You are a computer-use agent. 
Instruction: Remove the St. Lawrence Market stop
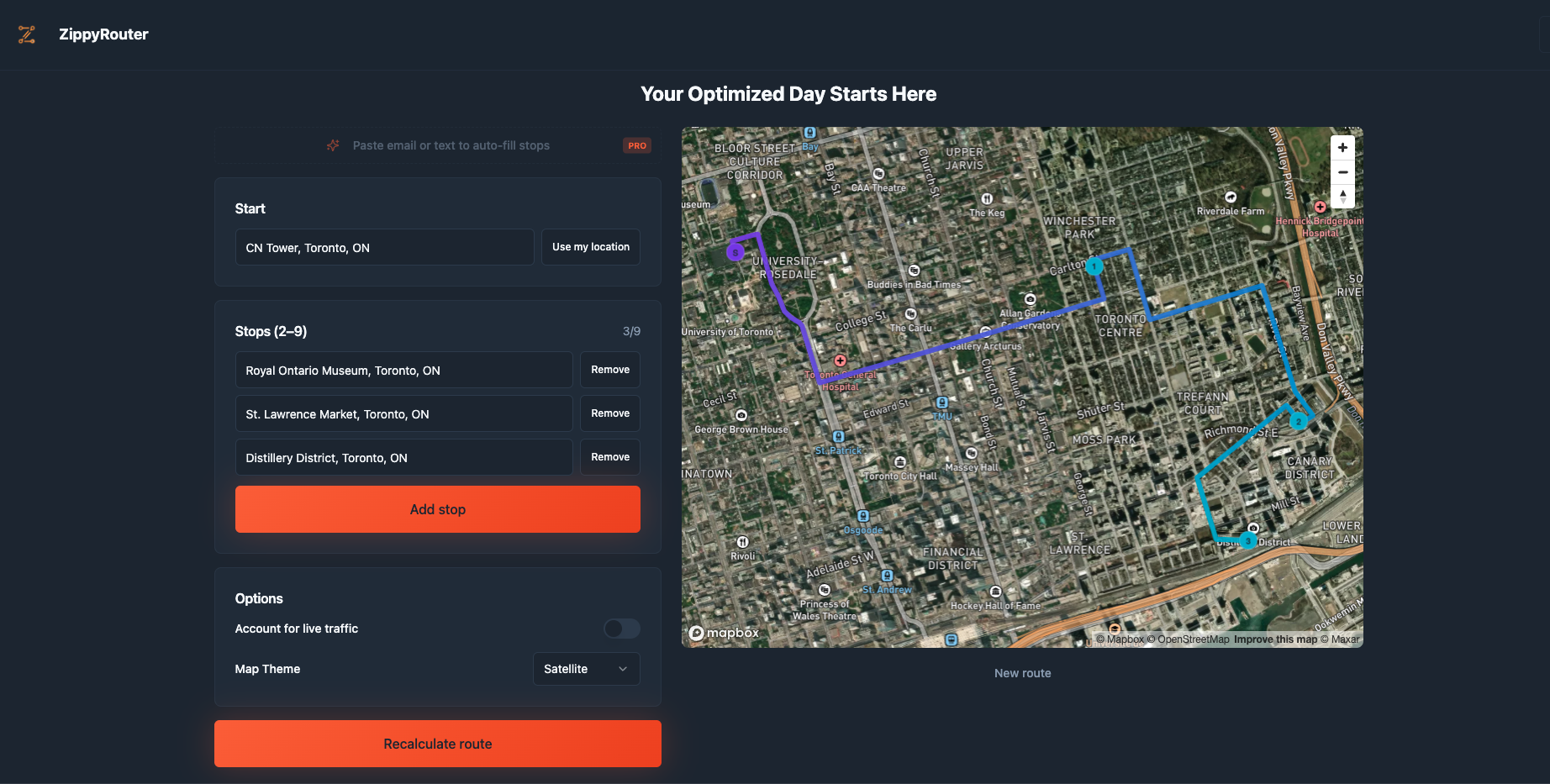pos(609,413)
